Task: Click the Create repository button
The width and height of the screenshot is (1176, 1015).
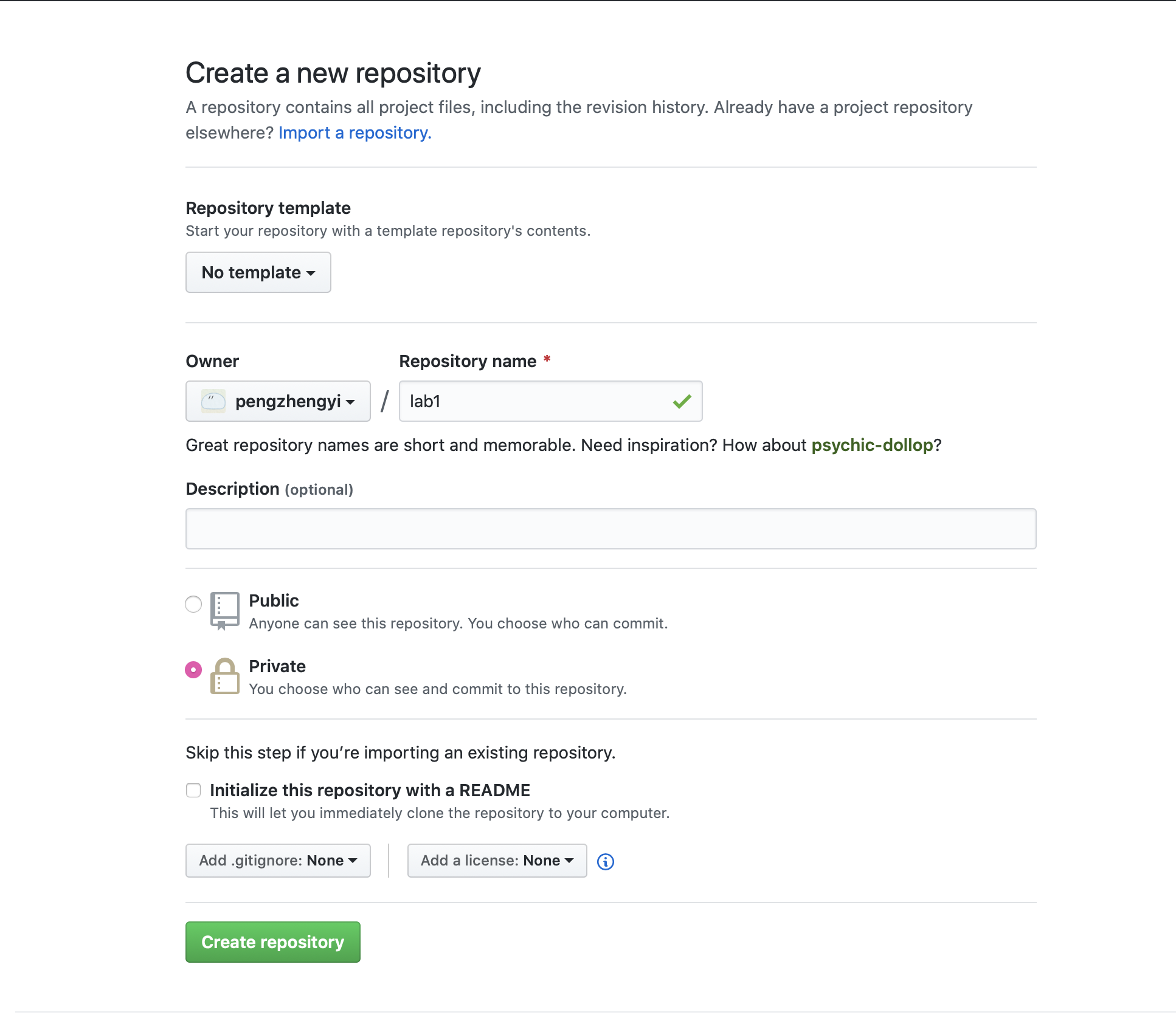Action: 272,942
